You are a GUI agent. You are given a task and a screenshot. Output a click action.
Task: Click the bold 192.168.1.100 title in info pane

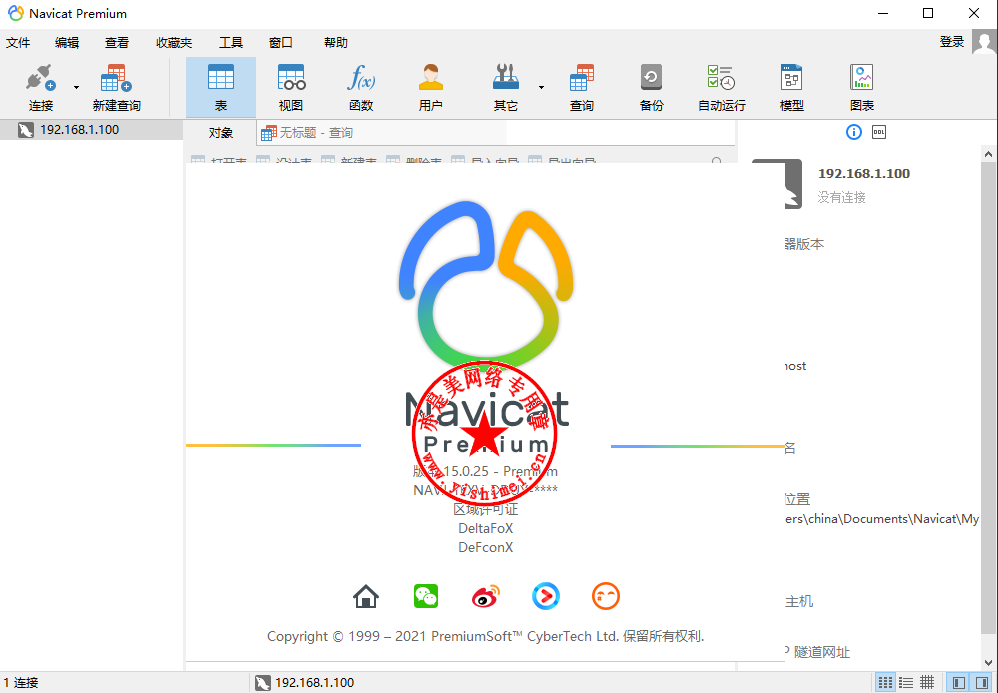[864, 174]
